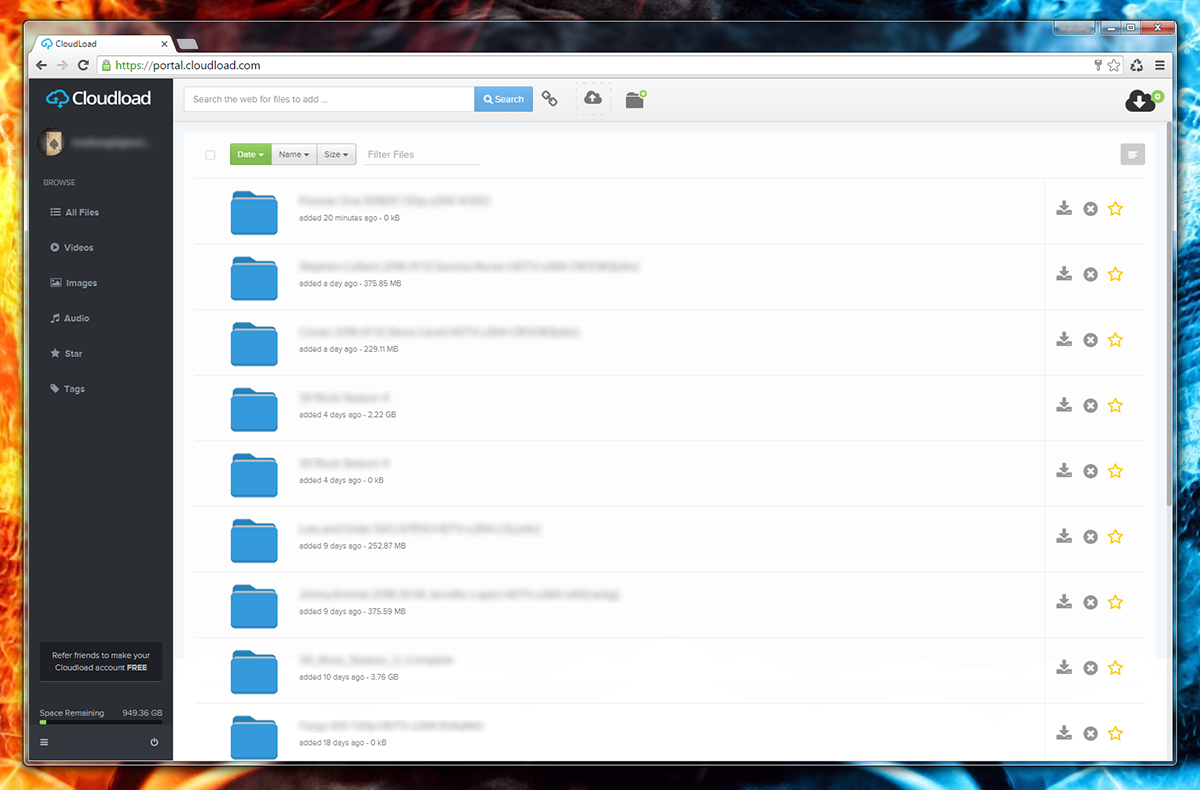The width and height of the screenshot is (1200, 790).
Task: Favorite the last folder using its star
Action: (1115, 733)
